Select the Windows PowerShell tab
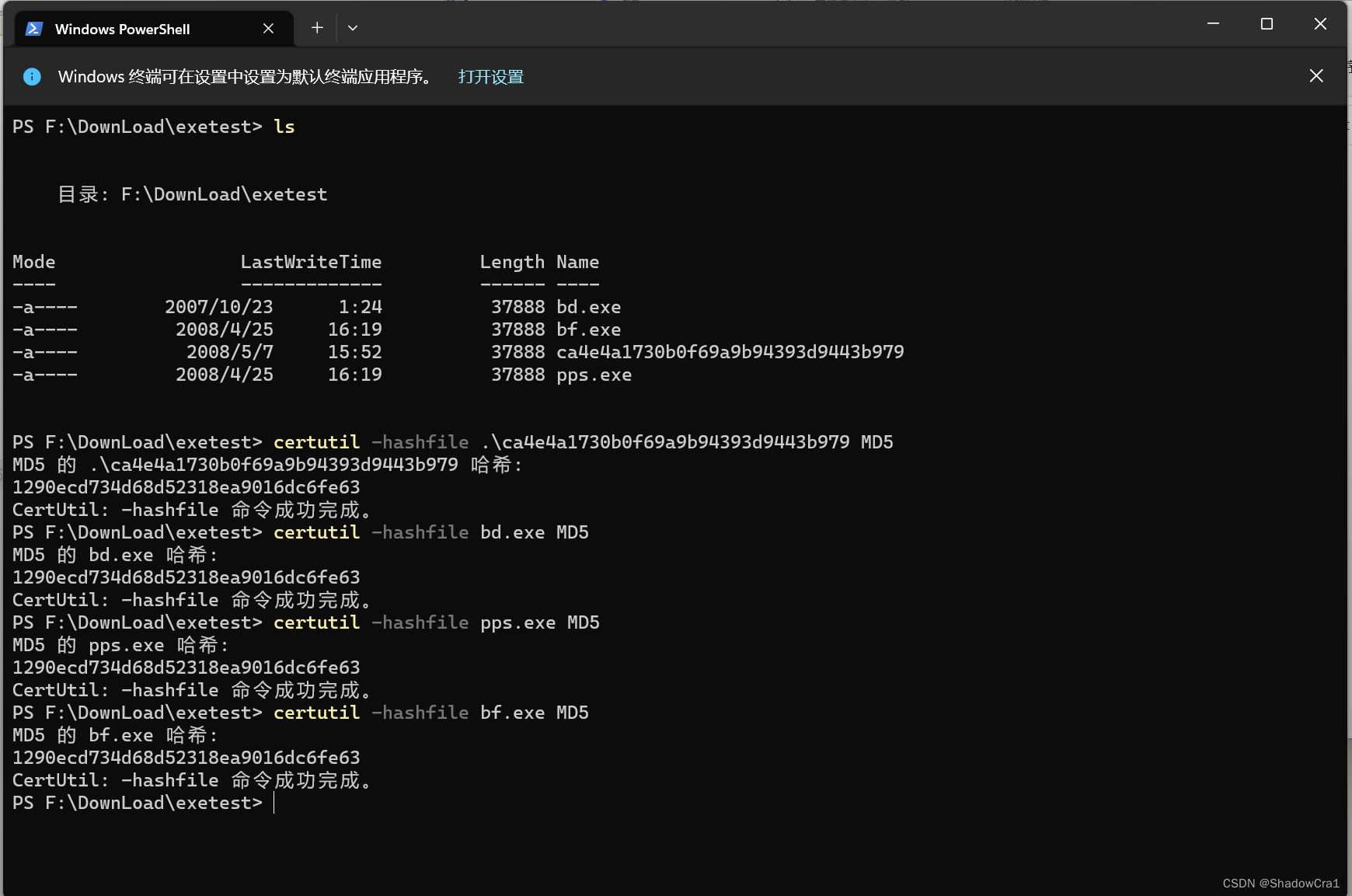Screen dimensions: 1352x896 (154, 29)
